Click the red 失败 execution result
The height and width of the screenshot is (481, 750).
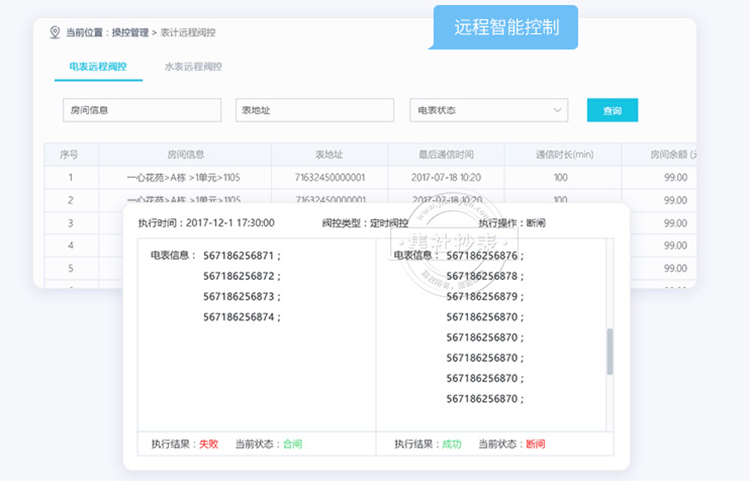[208, 443]
